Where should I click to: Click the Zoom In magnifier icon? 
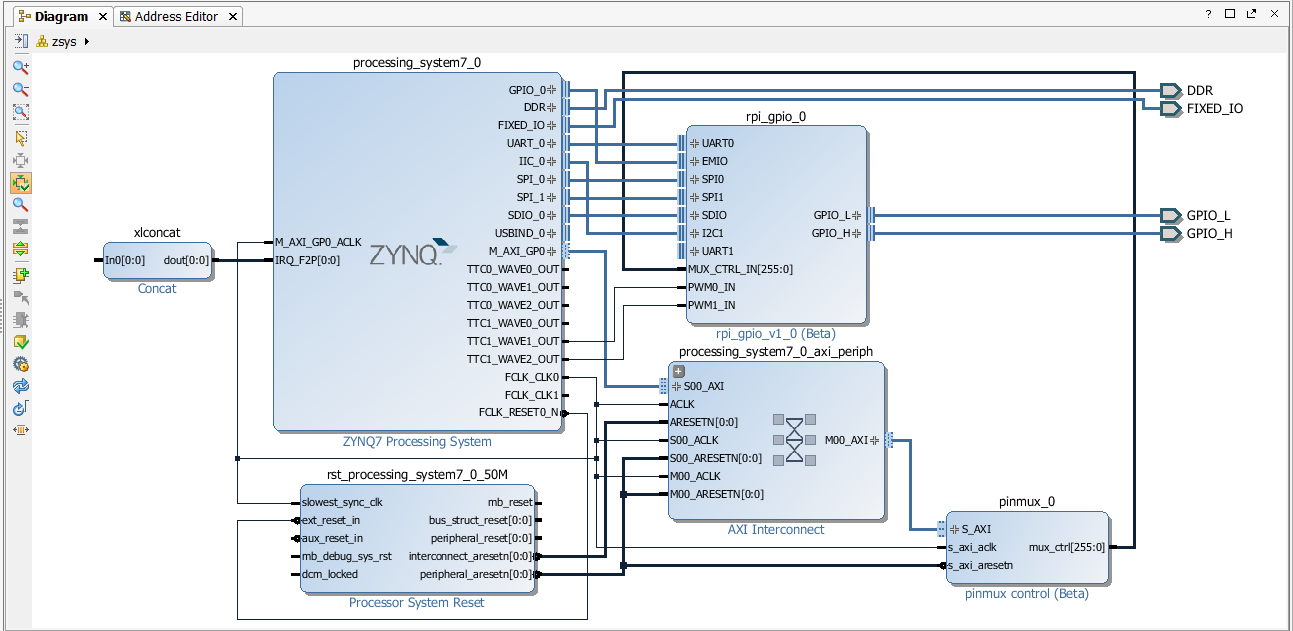point(20,67)
